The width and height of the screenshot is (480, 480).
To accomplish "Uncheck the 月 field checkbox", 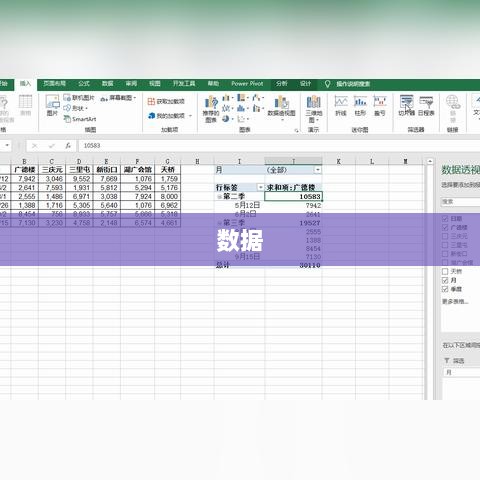I will click(445, 280).
